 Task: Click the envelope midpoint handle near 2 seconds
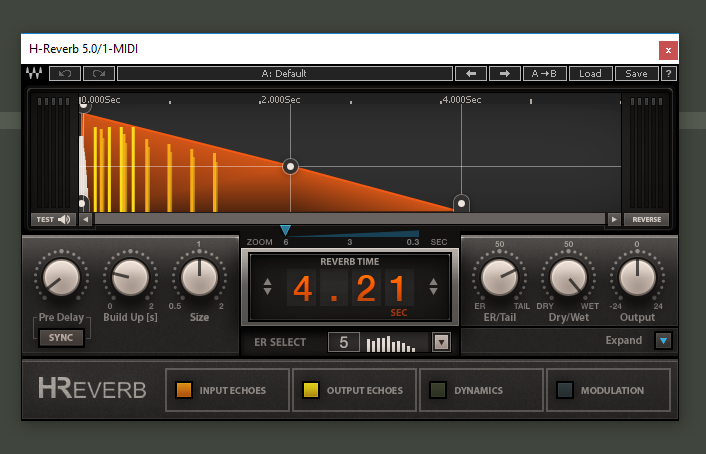[290, 167]
